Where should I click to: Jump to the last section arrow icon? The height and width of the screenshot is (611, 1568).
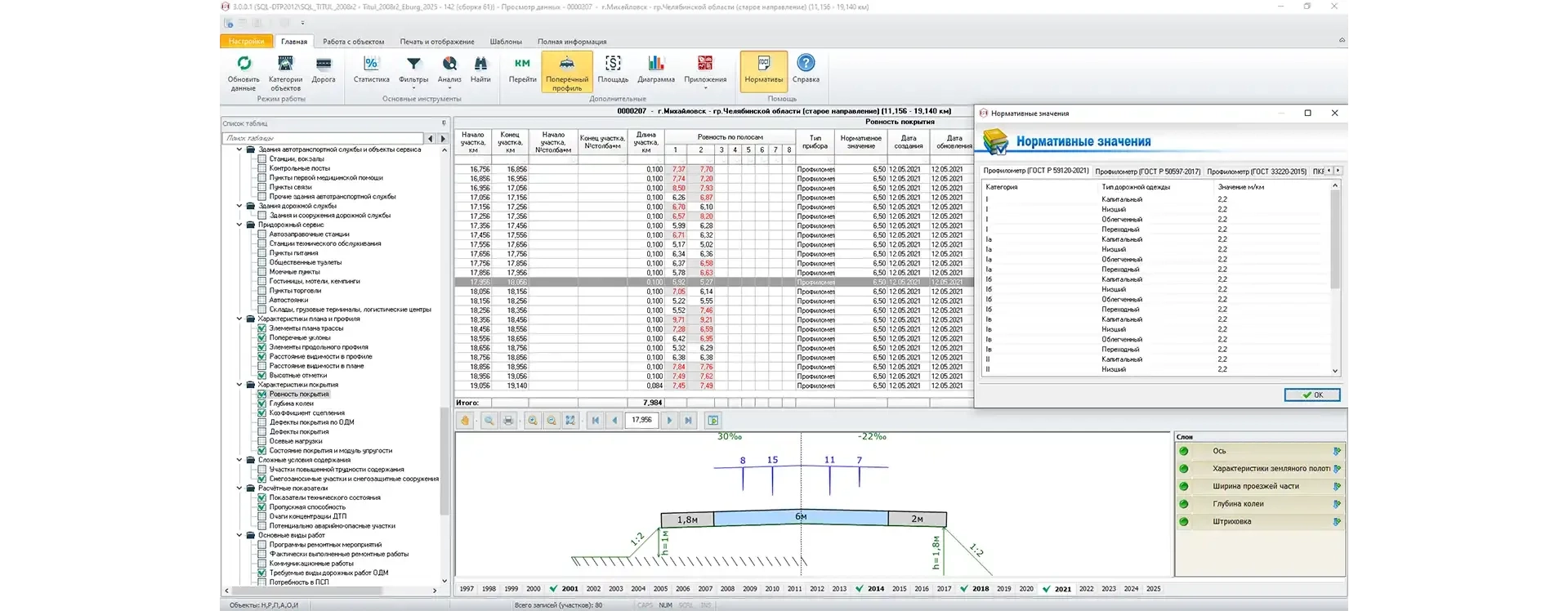click(688, 421)
